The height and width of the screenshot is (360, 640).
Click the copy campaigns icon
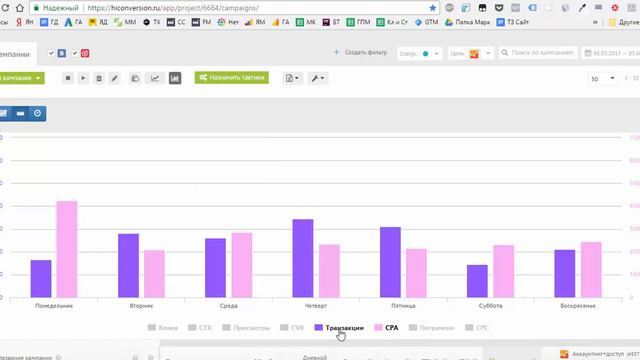tap(135, 78)
